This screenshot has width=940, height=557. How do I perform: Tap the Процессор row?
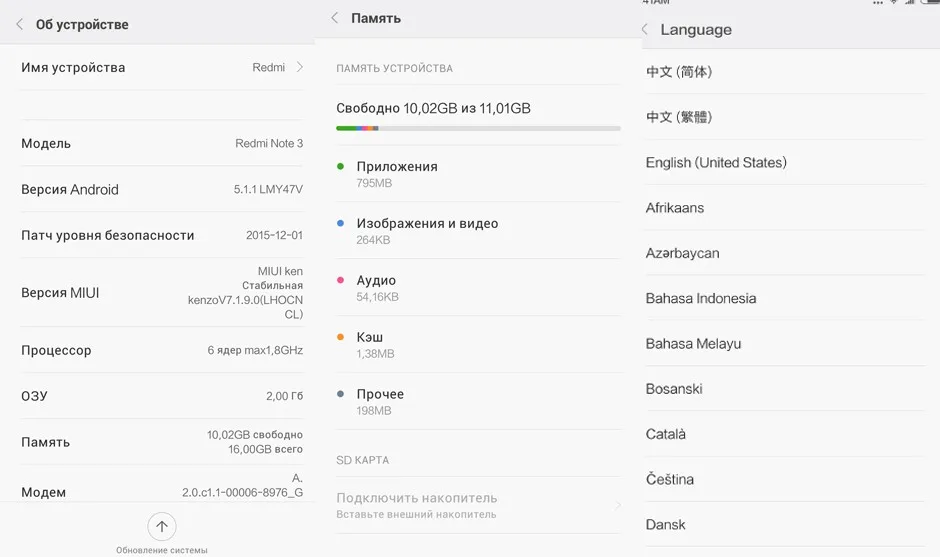point(162,350)
